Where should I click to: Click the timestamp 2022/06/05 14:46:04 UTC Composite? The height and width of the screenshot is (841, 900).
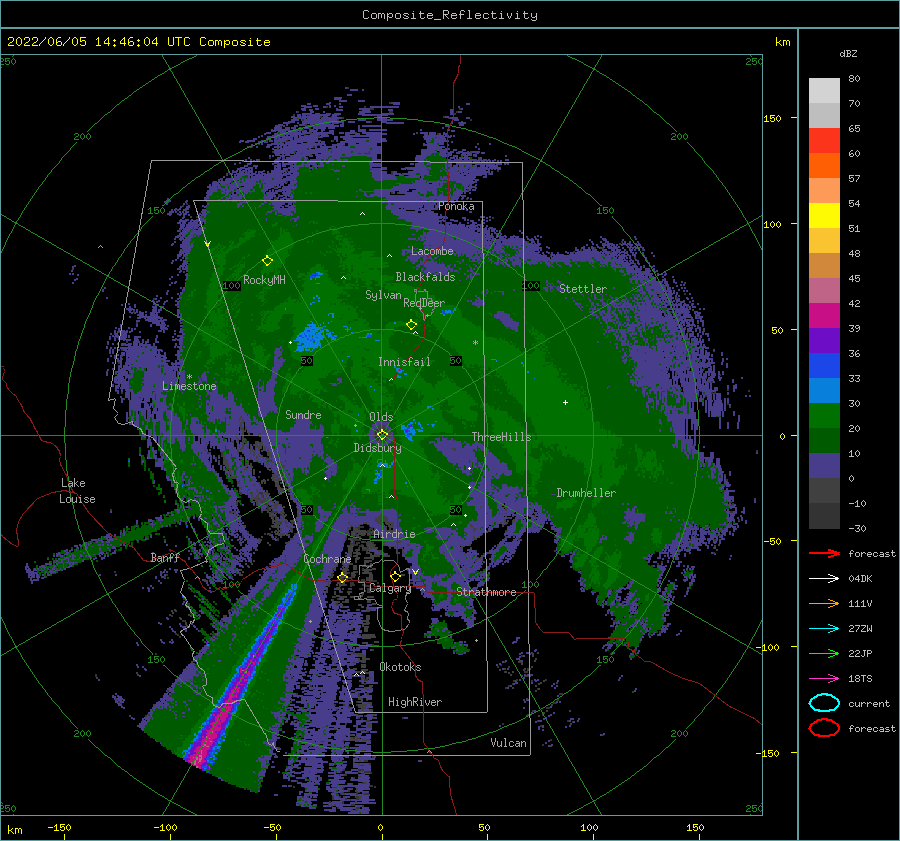pos(138,42)
